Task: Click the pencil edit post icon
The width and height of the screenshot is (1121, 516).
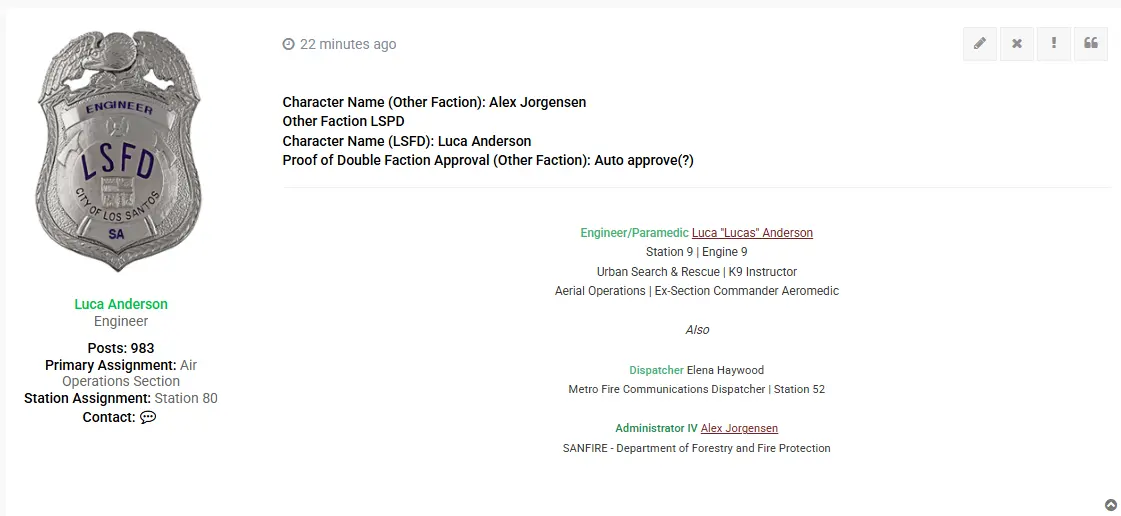Action: click(979, 44)
